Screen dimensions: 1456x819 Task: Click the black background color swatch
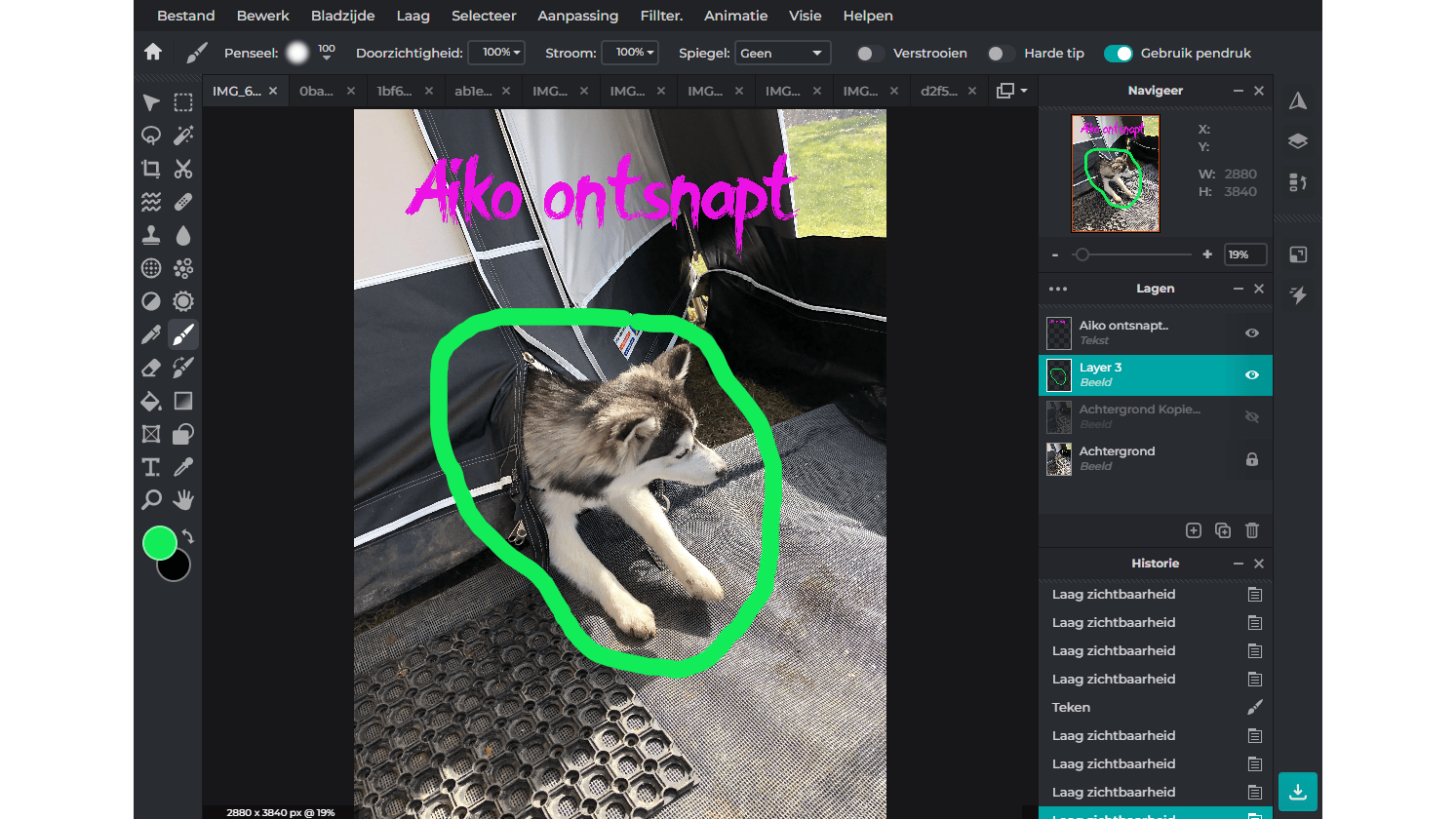click(x=177, y=567)
